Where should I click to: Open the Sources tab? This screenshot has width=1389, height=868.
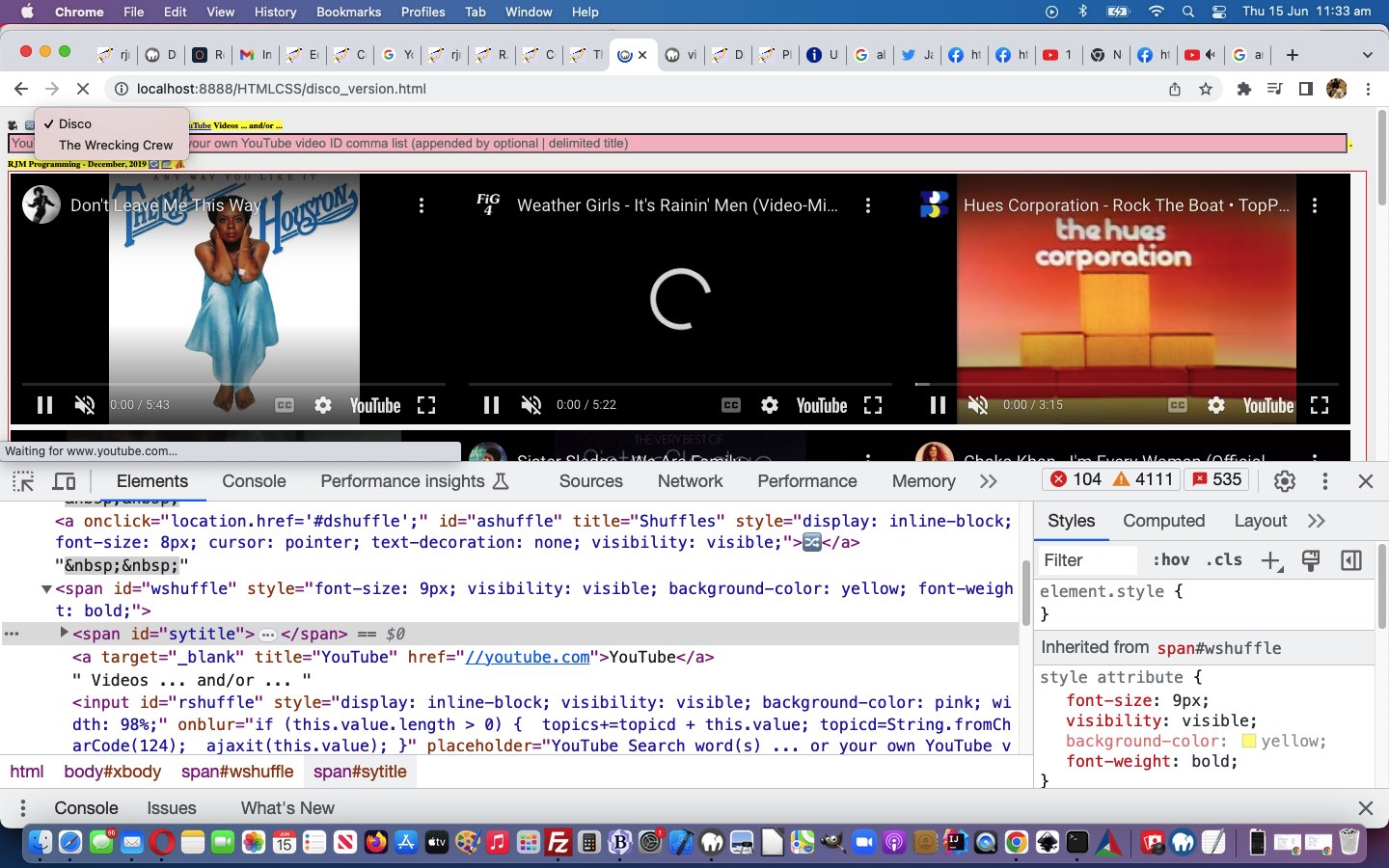click(590, 481)
